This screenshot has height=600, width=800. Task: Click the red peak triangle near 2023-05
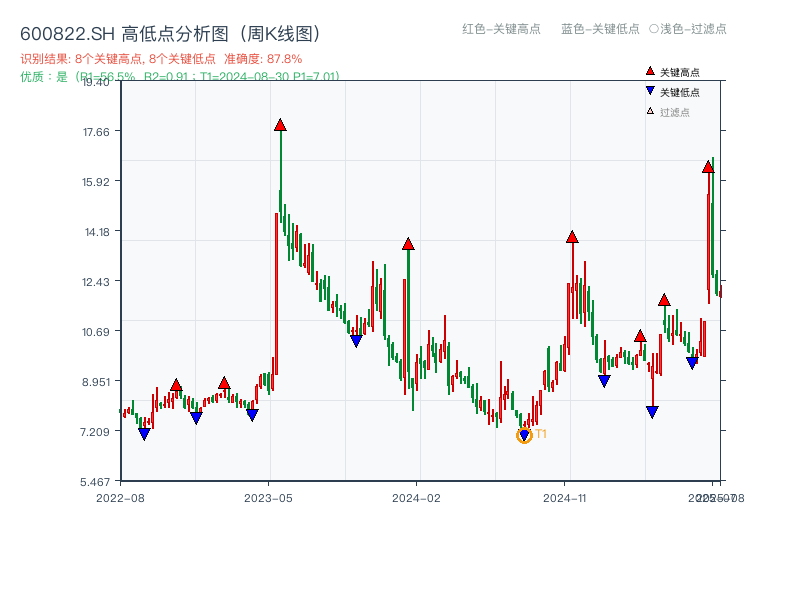(x=281, y=124)
